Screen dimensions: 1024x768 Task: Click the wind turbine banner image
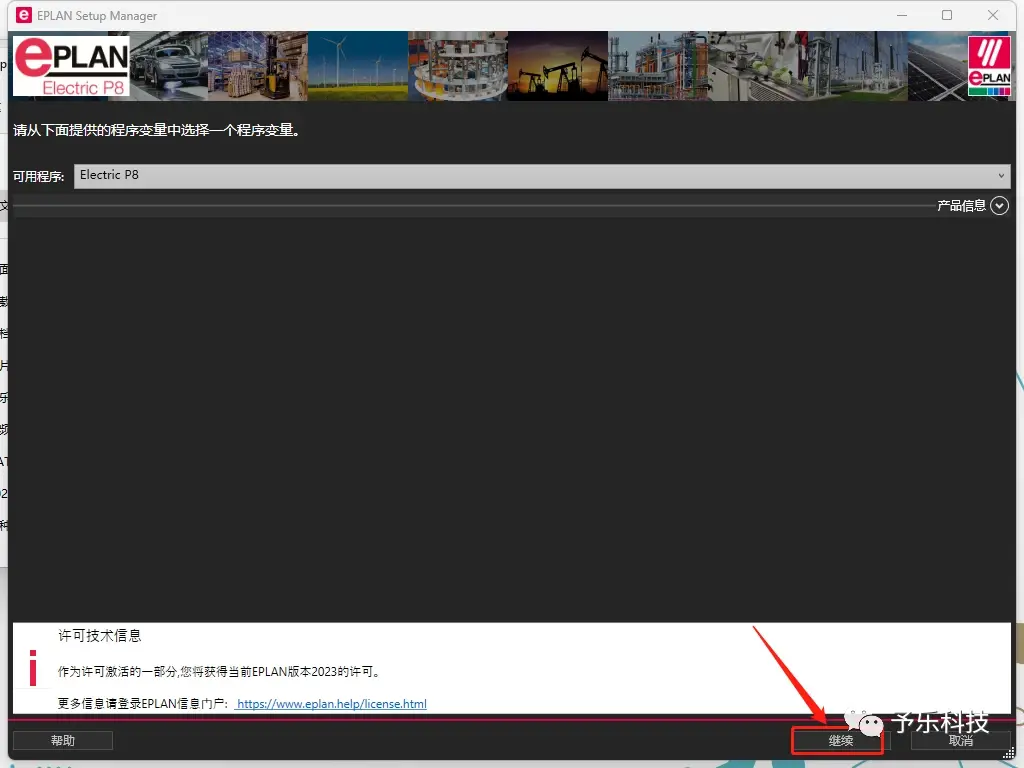(358, 66)
